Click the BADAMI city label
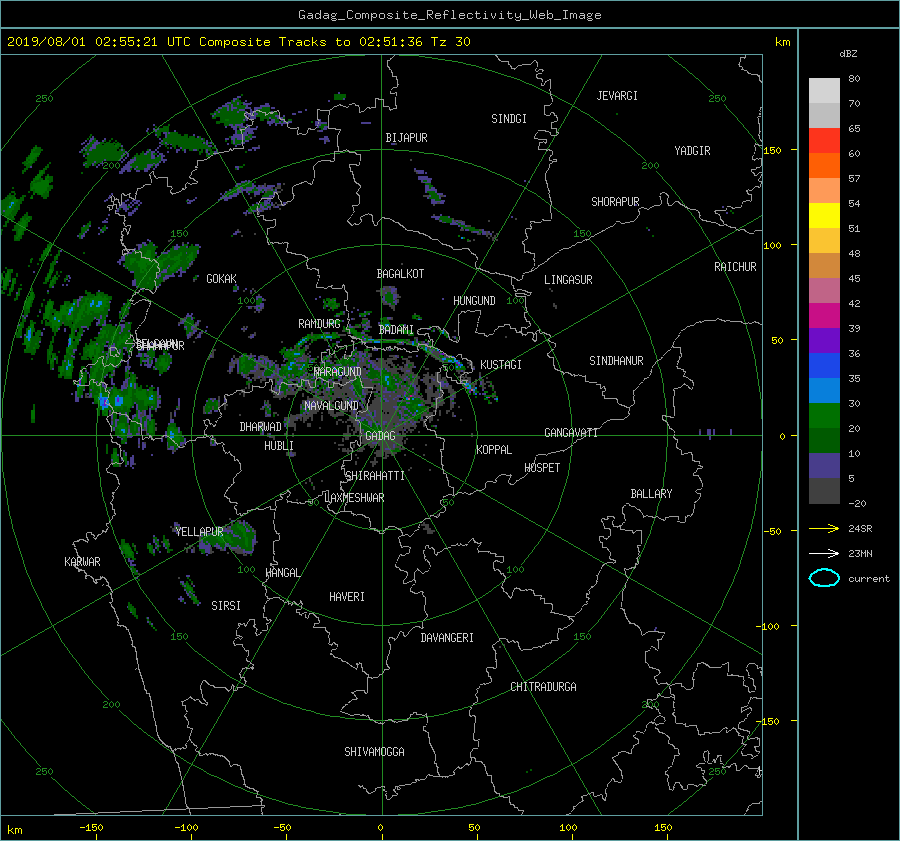The width and height of the screenshot is (900, 841). [x=396, y=330]
